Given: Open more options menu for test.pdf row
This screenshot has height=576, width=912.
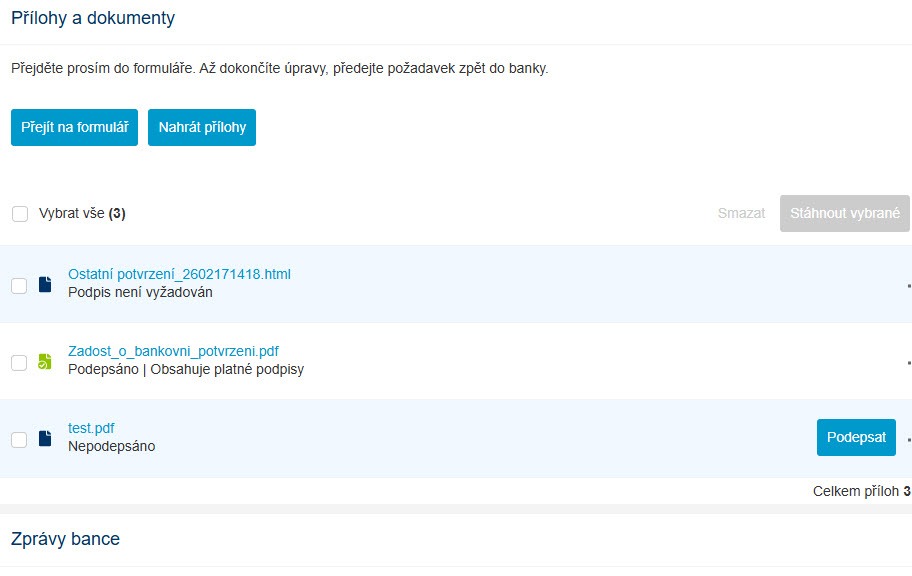Looking at the screenshot, I should tap(909, 439).
